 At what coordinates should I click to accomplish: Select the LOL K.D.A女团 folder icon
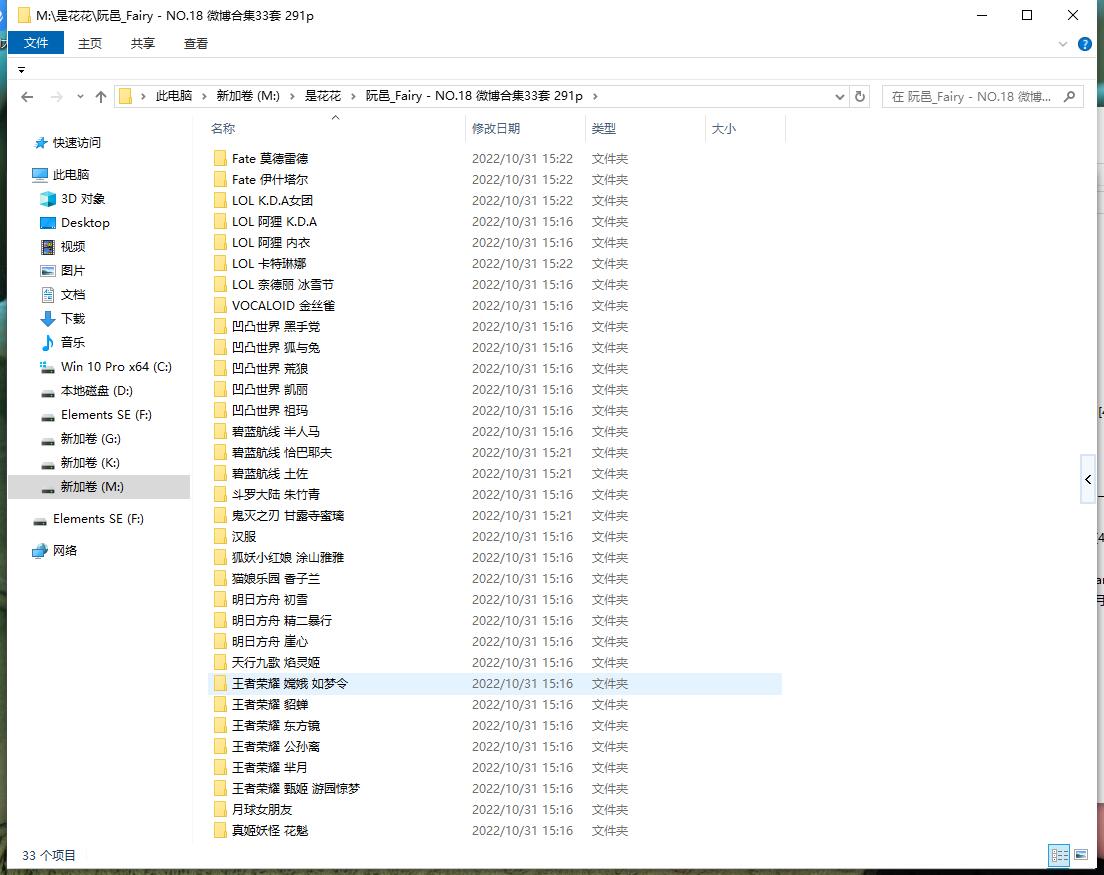click(x=220, y=201)
